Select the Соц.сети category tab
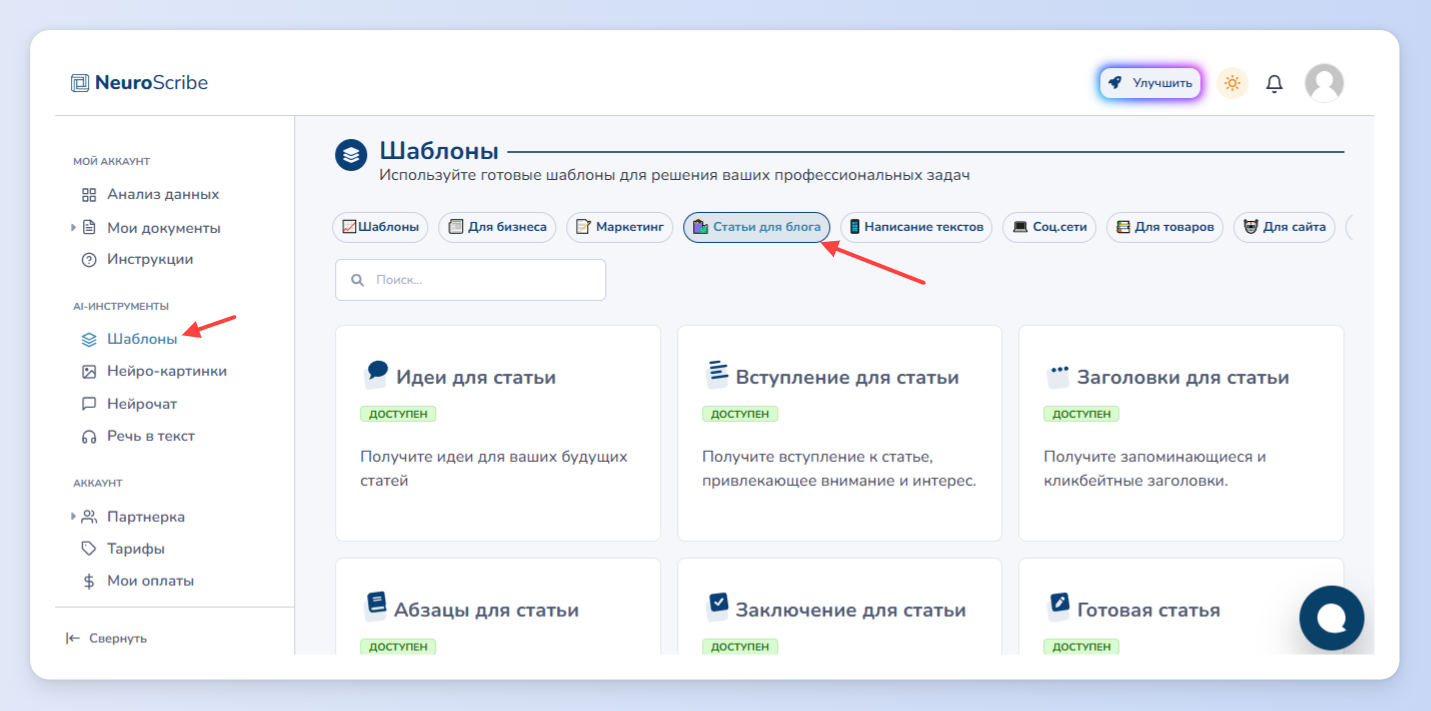This screenshot has height=711, width=1431. coord(1049,227)
